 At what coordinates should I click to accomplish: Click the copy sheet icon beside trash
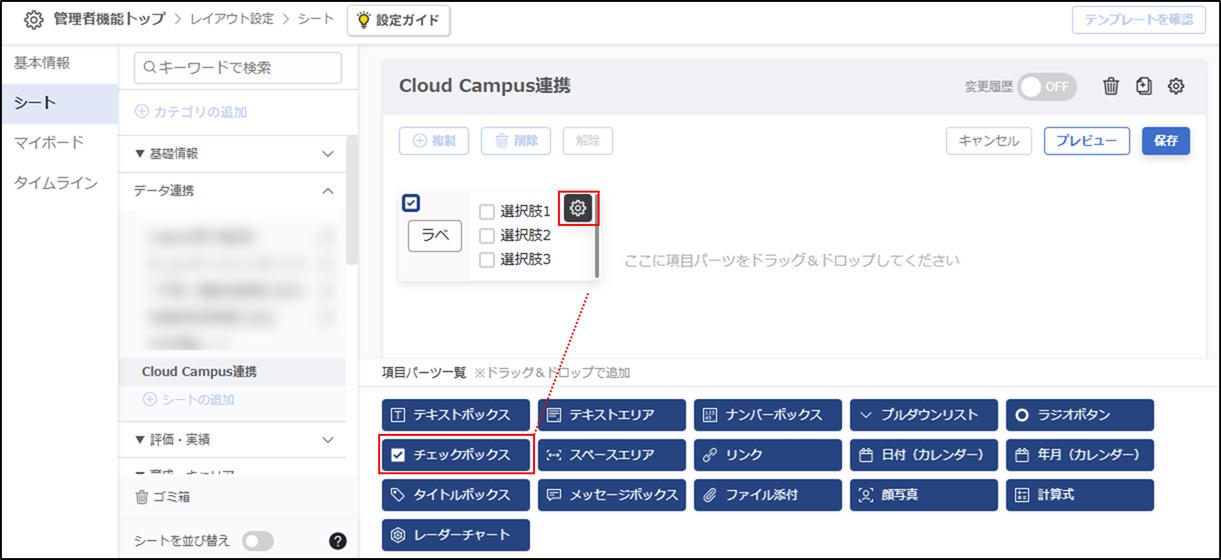click(1144, 86)
